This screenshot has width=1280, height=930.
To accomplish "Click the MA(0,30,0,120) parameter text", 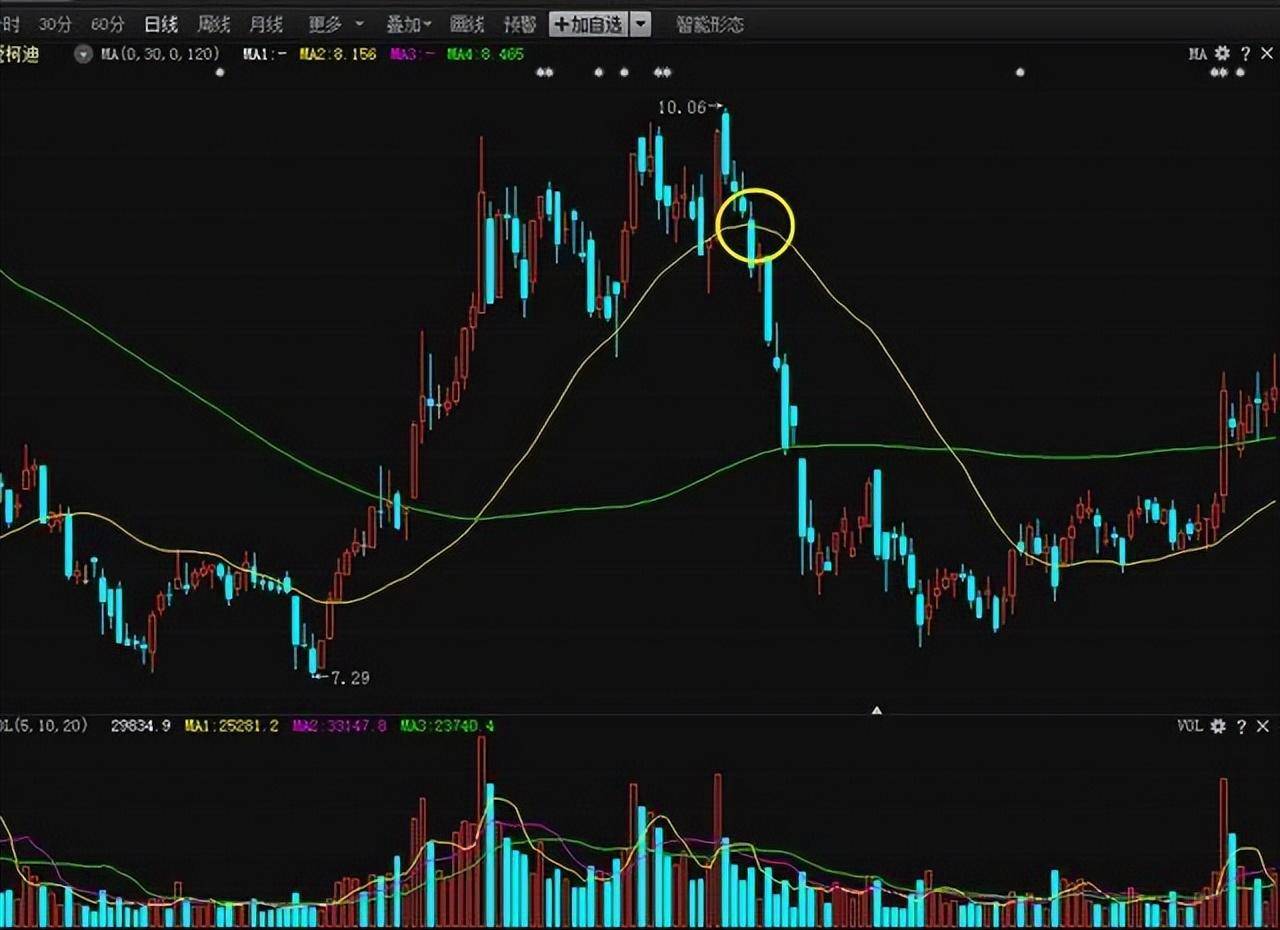I will (160, 54).
